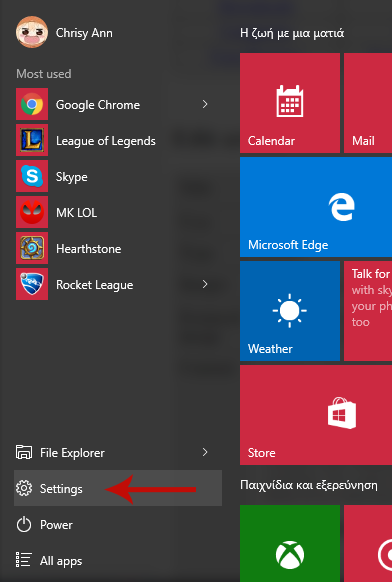Click the All apps label
The image size is (392, 582).
pos(61,561)
